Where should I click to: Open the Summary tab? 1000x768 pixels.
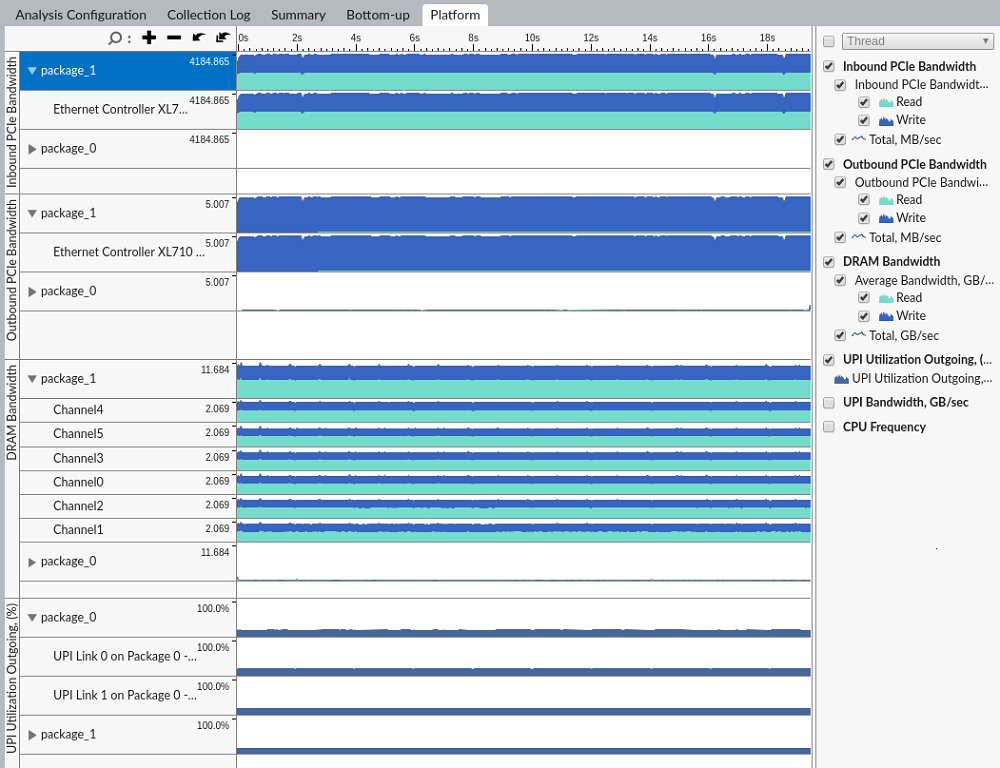298,15
